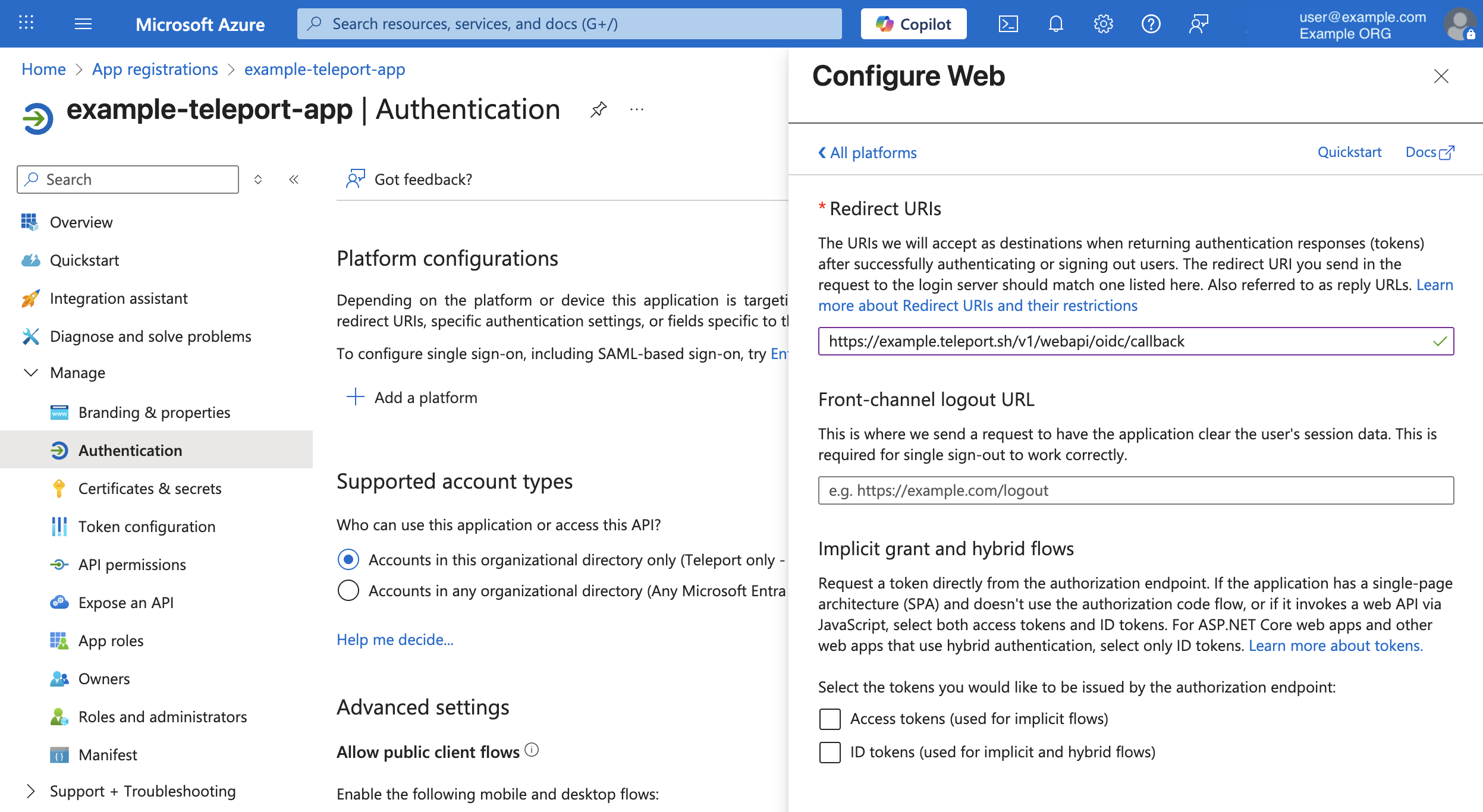
Task: Expand Support + Troubleshooting section
Action: pos(31,791)
